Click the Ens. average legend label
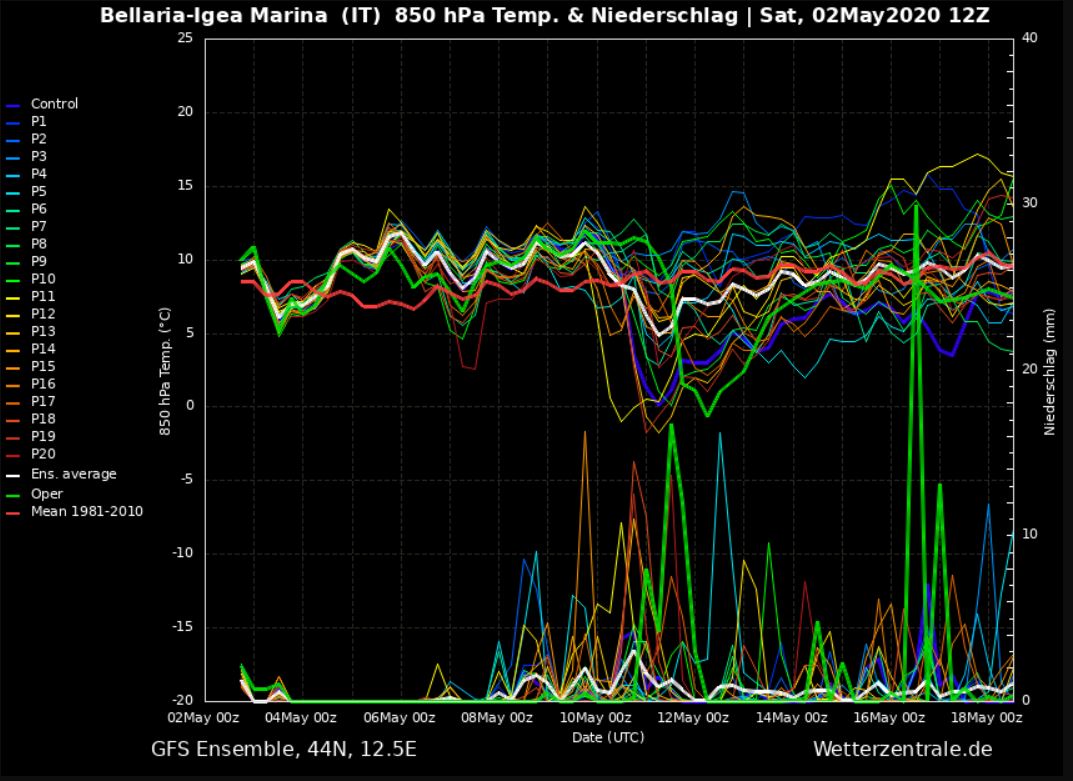This screenshot has height=781, width=1073. pos(73,474)
